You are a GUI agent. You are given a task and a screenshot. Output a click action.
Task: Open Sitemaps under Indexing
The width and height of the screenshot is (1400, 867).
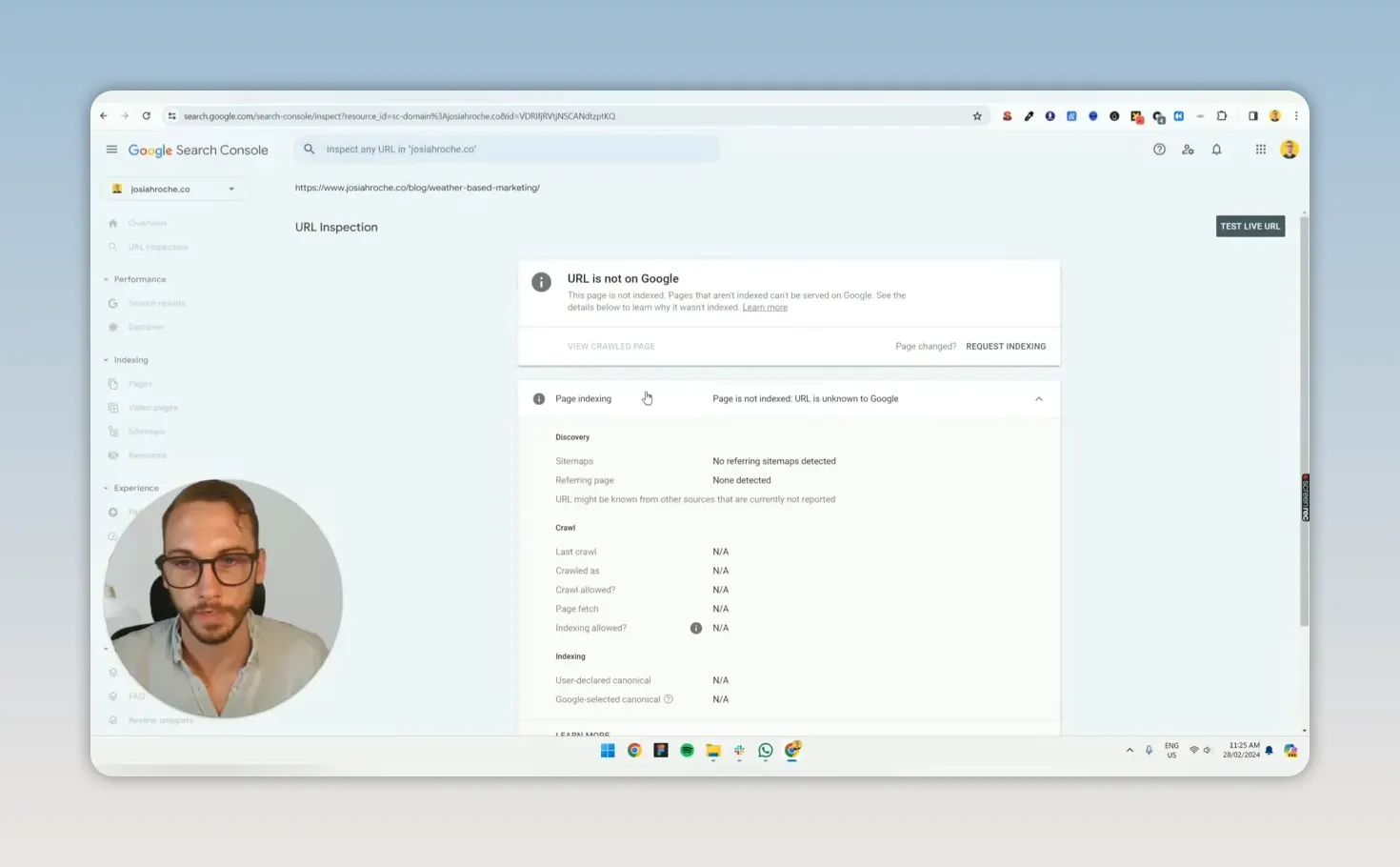pyautogui.click(x=147, y=432)
